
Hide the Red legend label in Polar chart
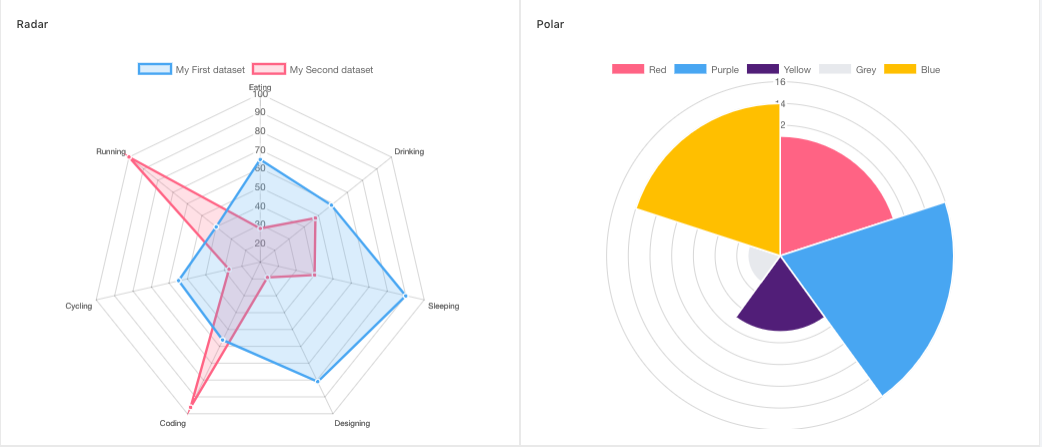pyautogui.click(x=657, y=70)
